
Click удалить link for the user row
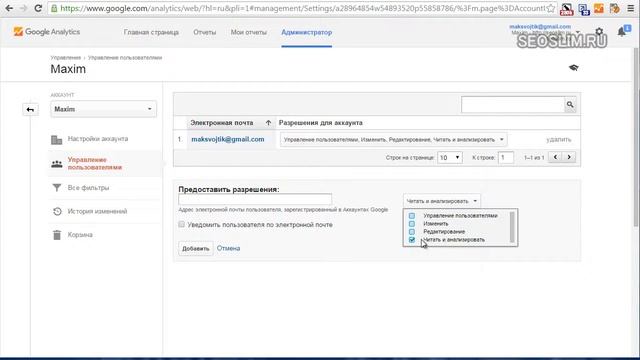pyautogui.click(x=559, y=140)
